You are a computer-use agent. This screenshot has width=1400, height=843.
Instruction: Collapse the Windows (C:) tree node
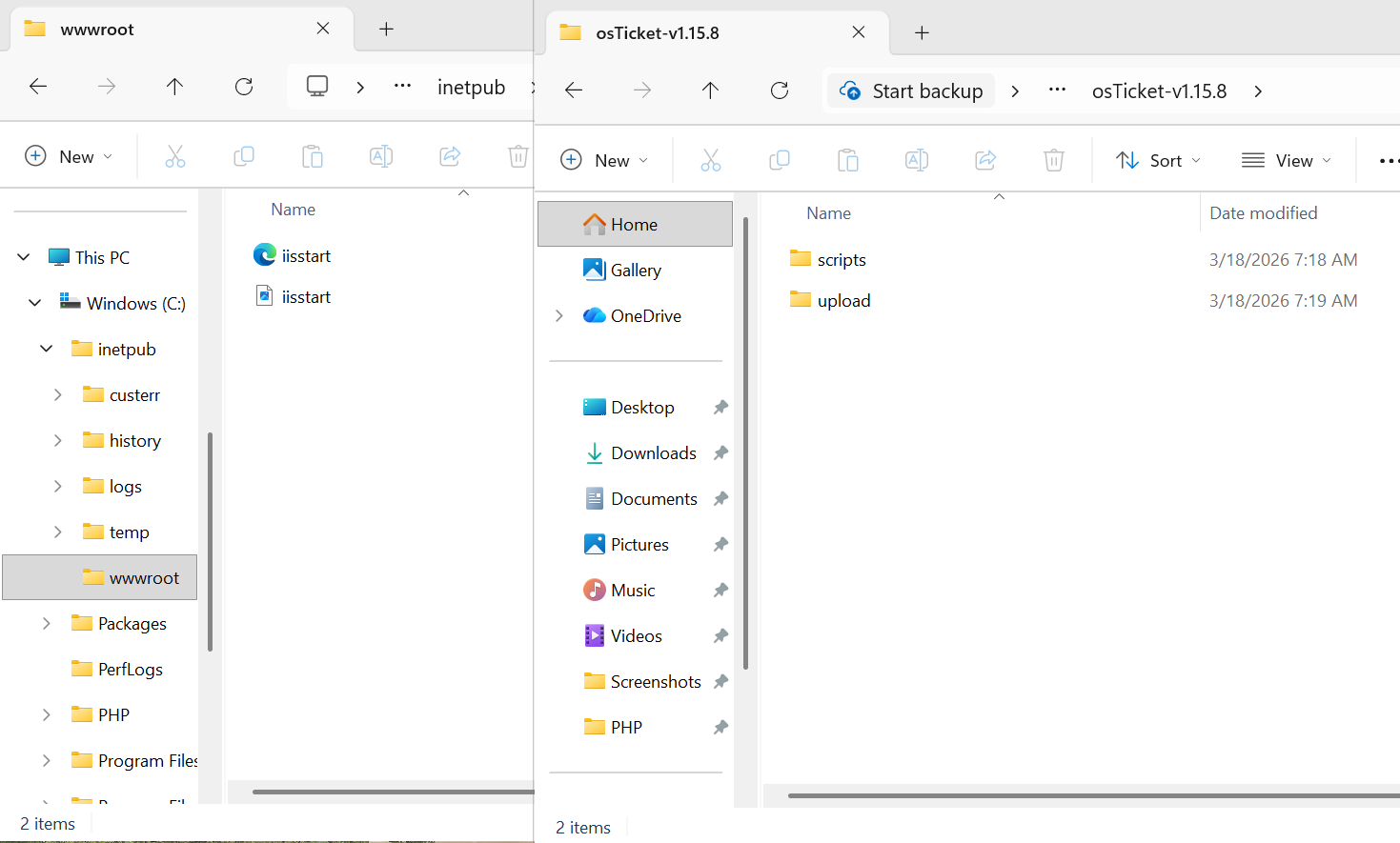35,303
